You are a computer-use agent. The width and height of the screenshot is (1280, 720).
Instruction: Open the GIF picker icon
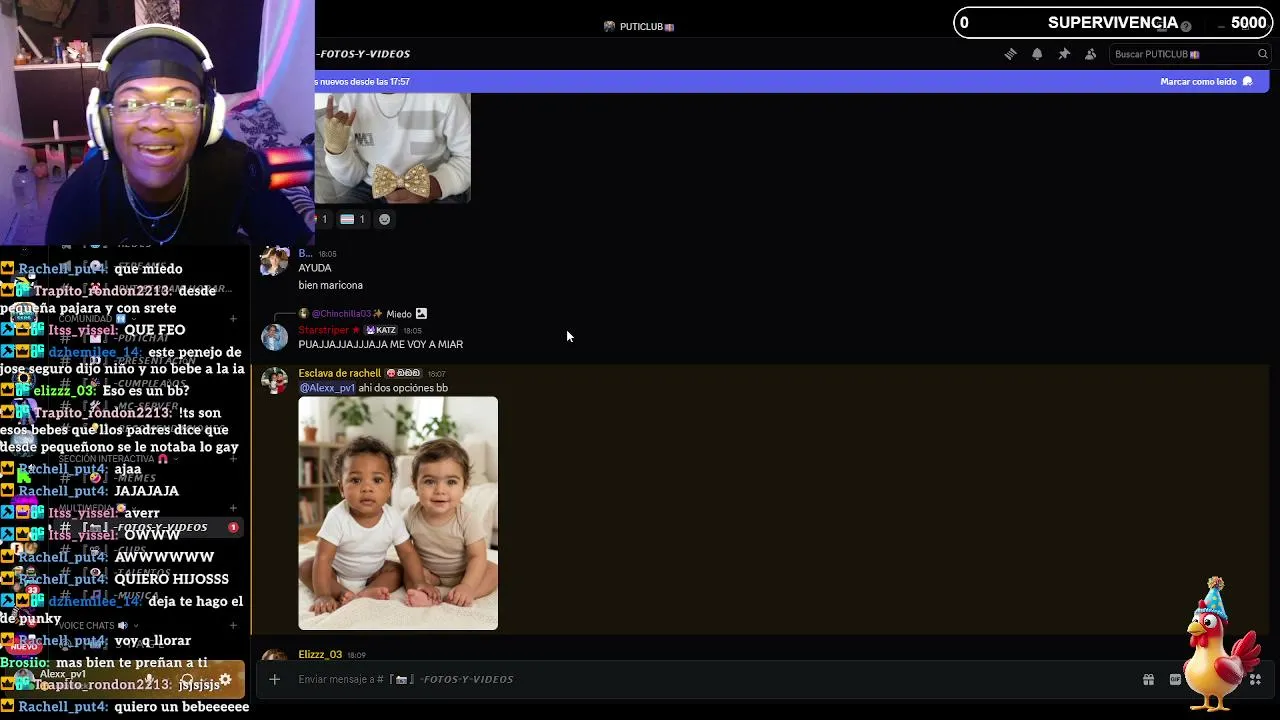[x=1175, y=680]
